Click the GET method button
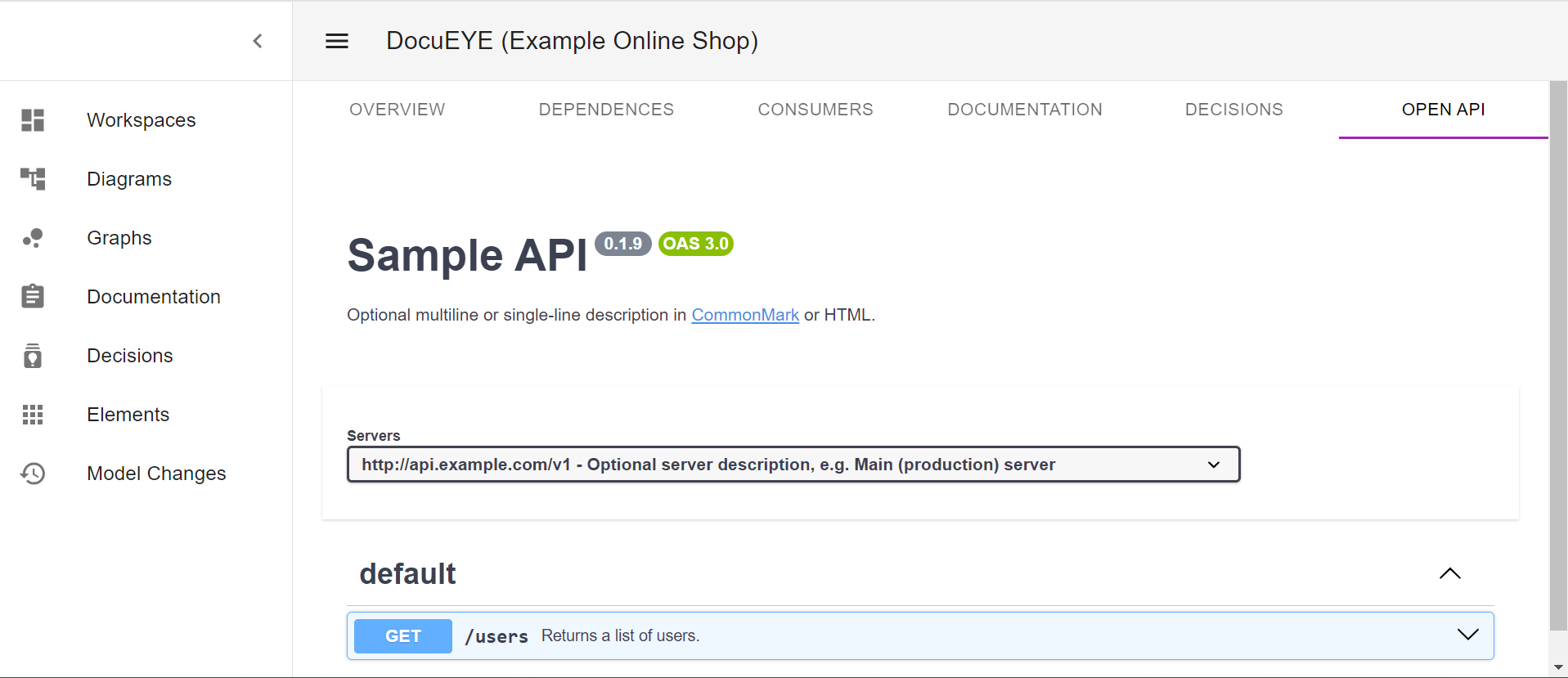 pyautogui.click(x=403, y=636)
